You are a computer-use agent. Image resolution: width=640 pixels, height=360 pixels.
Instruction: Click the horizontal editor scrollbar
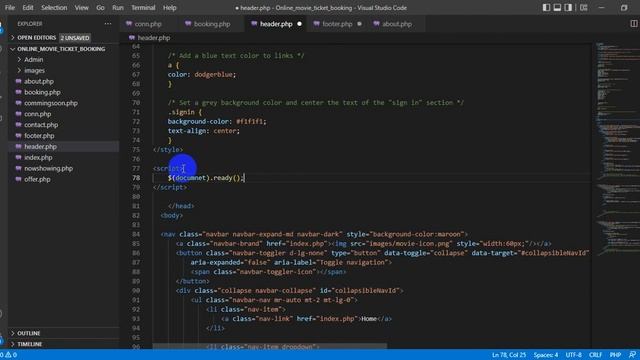click(x=269, y=346)
